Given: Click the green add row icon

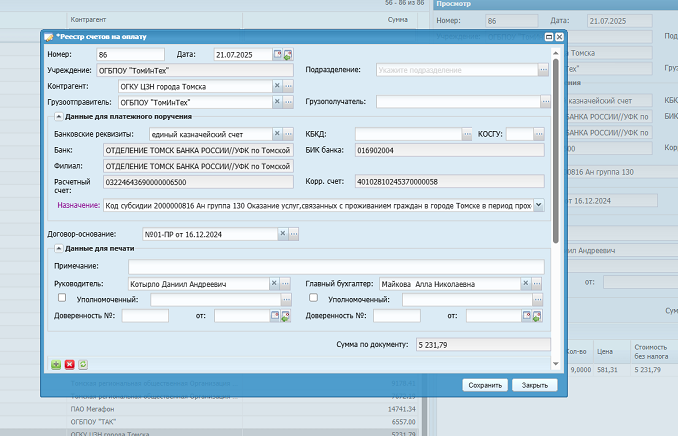Looking at the screenshot, I should pos(56,365).
